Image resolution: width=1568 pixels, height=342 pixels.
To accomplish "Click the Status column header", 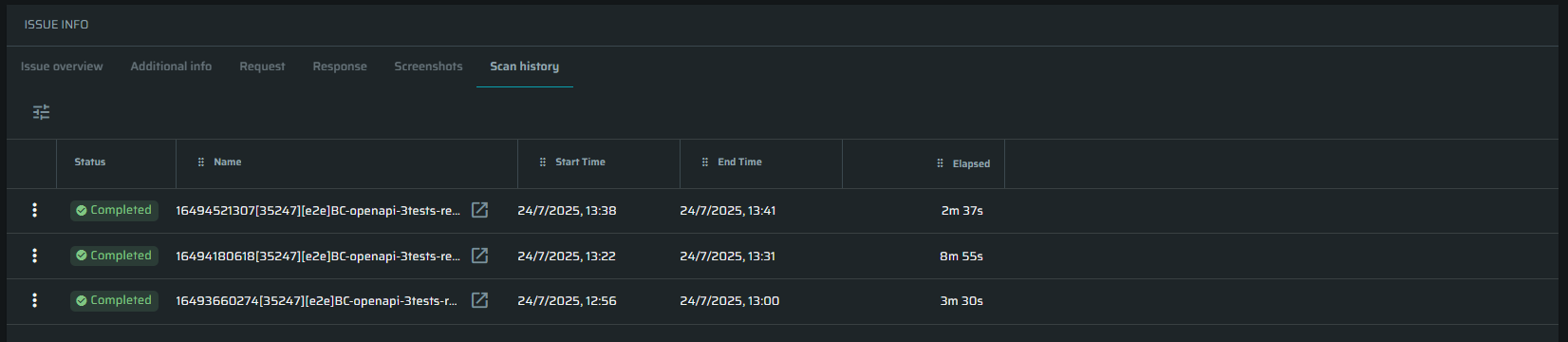I will click(90, 162).
